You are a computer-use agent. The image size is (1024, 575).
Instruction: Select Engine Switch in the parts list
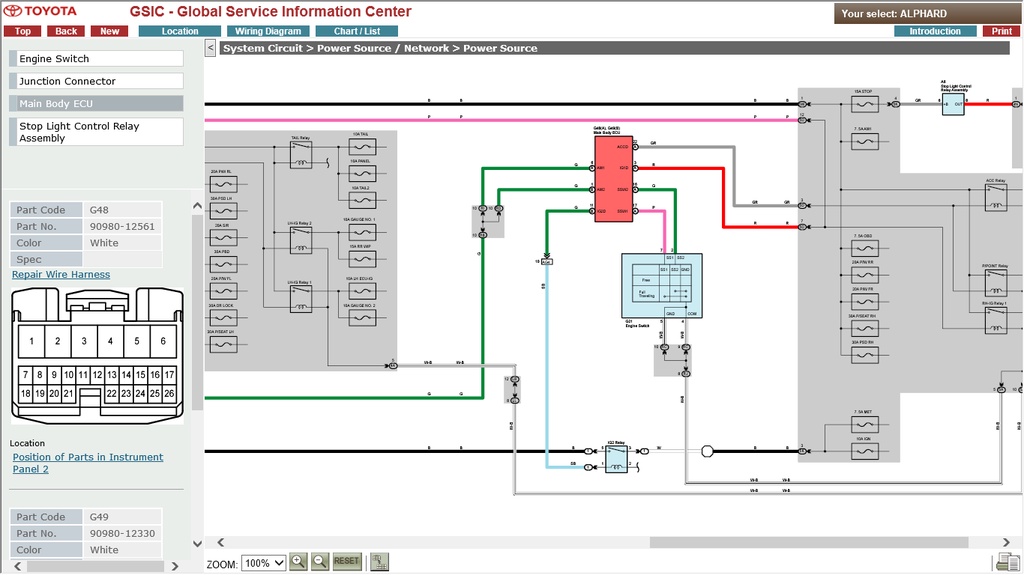[x=96, y=59]
